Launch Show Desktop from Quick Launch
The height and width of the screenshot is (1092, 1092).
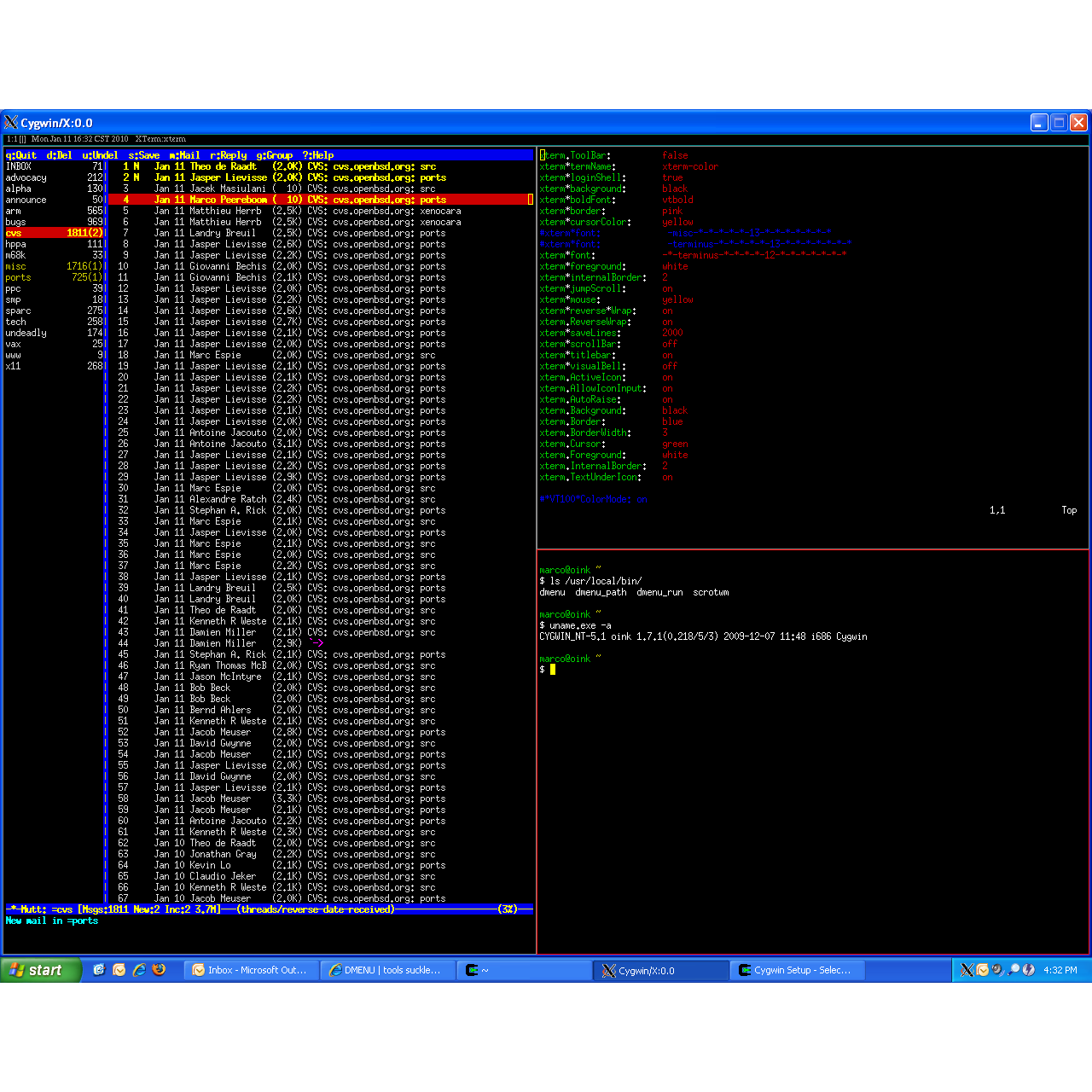[x=99, y=970]
